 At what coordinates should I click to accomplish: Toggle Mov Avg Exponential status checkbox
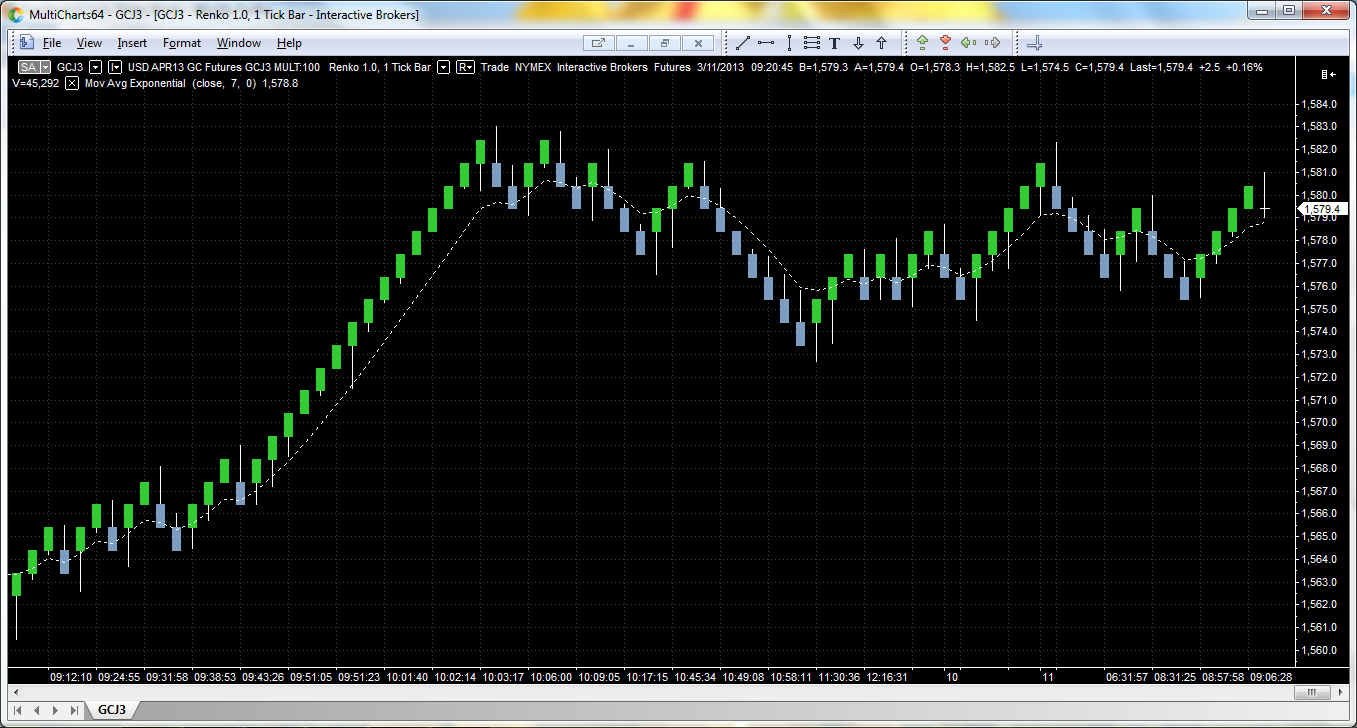pyautogui.click(x=72, y=83)
